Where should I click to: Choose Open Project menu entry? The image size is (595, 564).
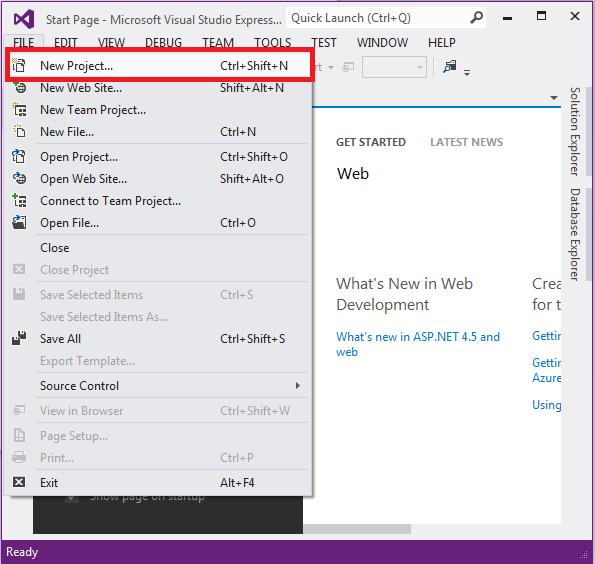pyautogui.click(x=159, y=157)
